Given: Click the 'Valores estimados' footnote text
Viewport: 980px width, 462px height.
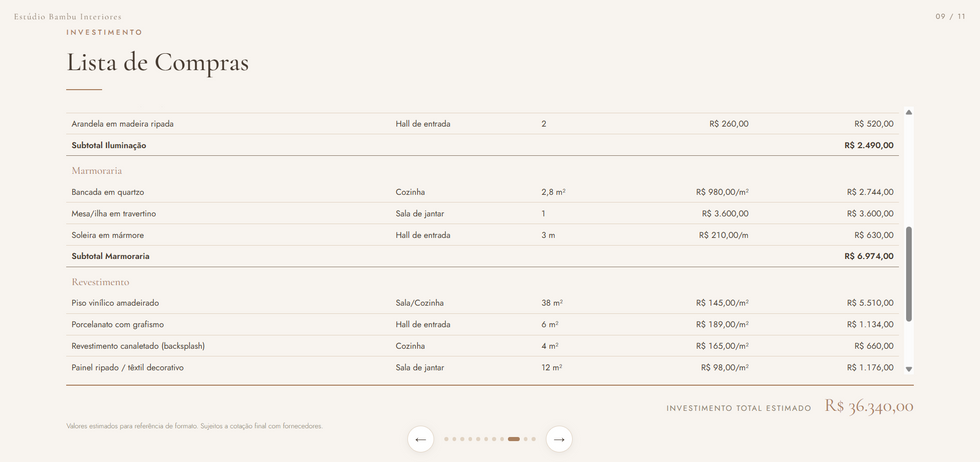Looking at the screenshot, I should 194,426.
